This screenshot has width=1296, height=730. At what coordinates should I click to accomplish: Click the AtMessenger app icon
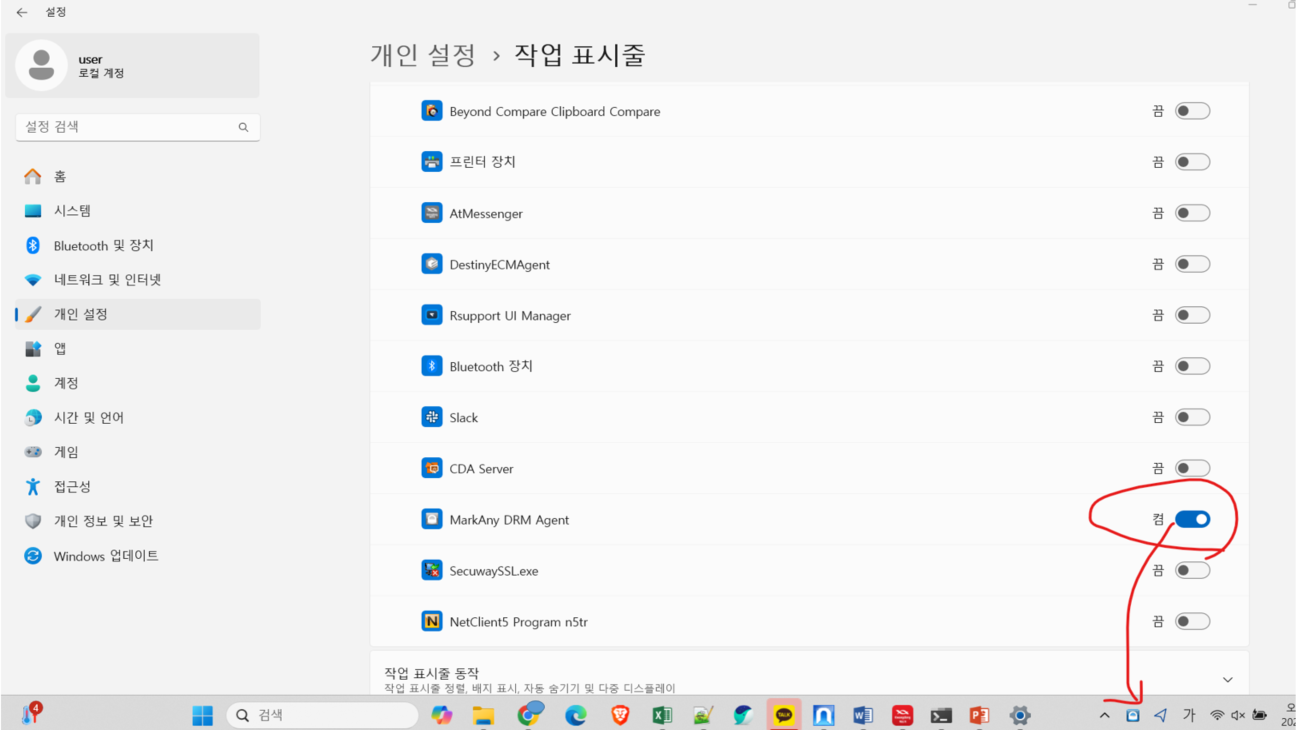(432, 213)
